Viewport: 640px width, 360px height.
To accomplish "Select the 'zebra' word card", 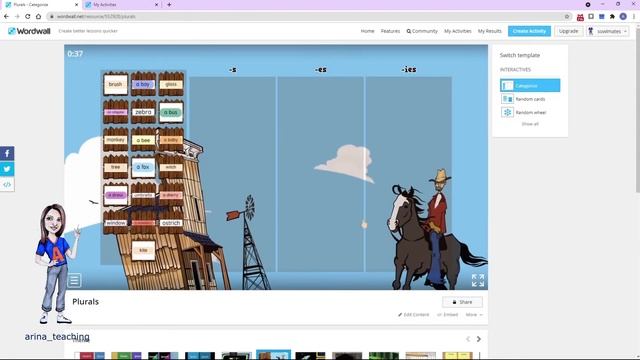I will coord(143,112).
